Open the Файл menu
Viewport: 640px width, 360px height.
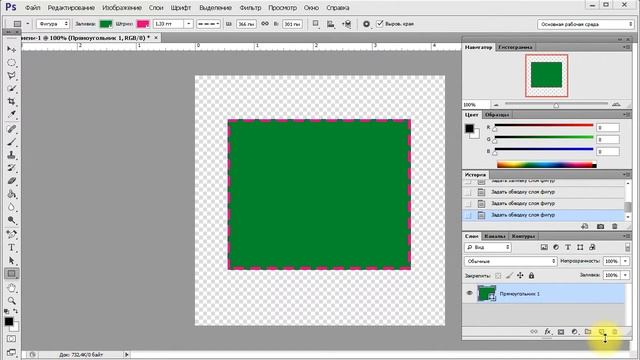coord(32,8)
